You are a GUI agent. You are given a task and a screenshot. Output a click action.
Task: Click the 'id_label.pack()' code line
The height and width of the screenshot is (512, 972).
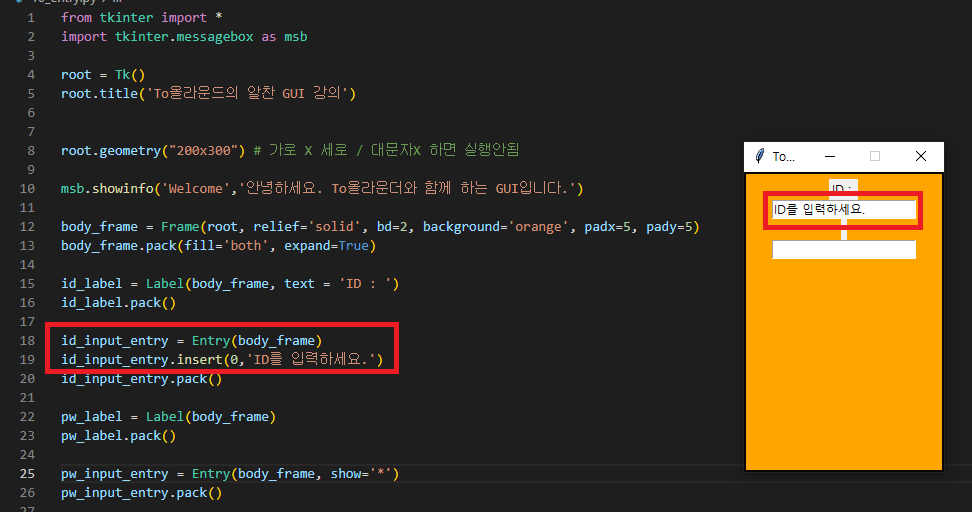(x=118, y=303)
